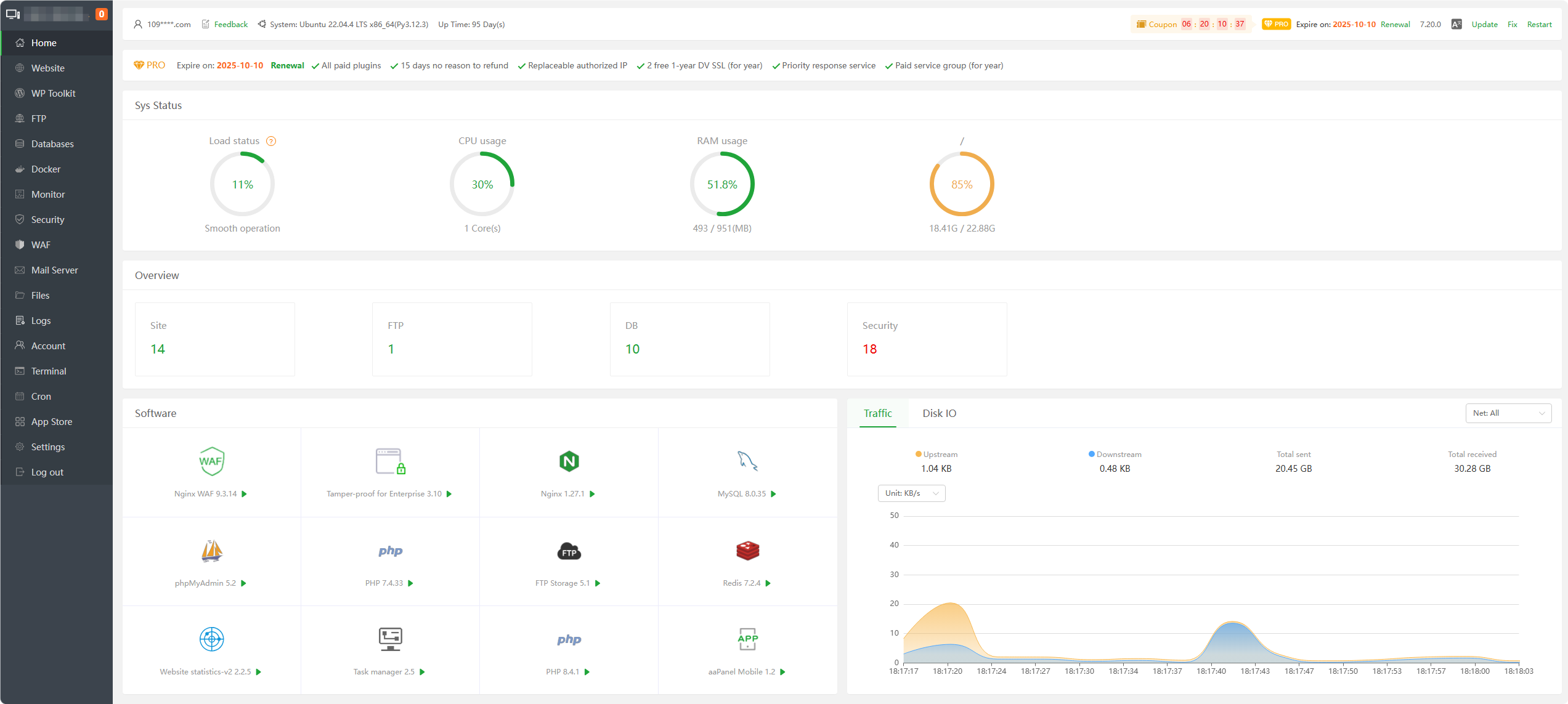Click play arrow next to Nginx WAF 9.3.14
Screen dimensions: 1568x704
coord(244,494)
